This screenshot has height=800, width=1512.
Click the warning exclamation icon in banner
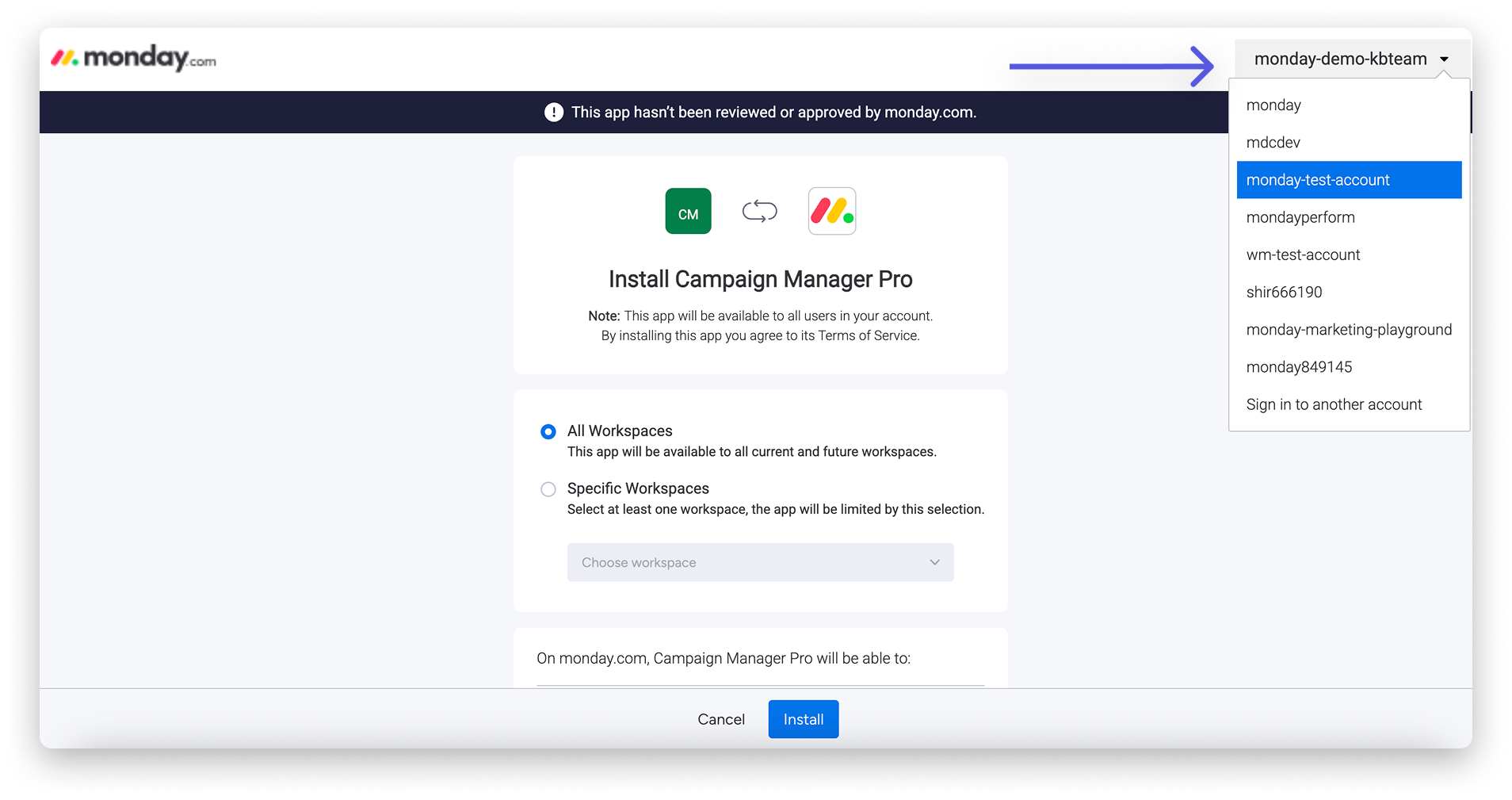tap(554, 113)
